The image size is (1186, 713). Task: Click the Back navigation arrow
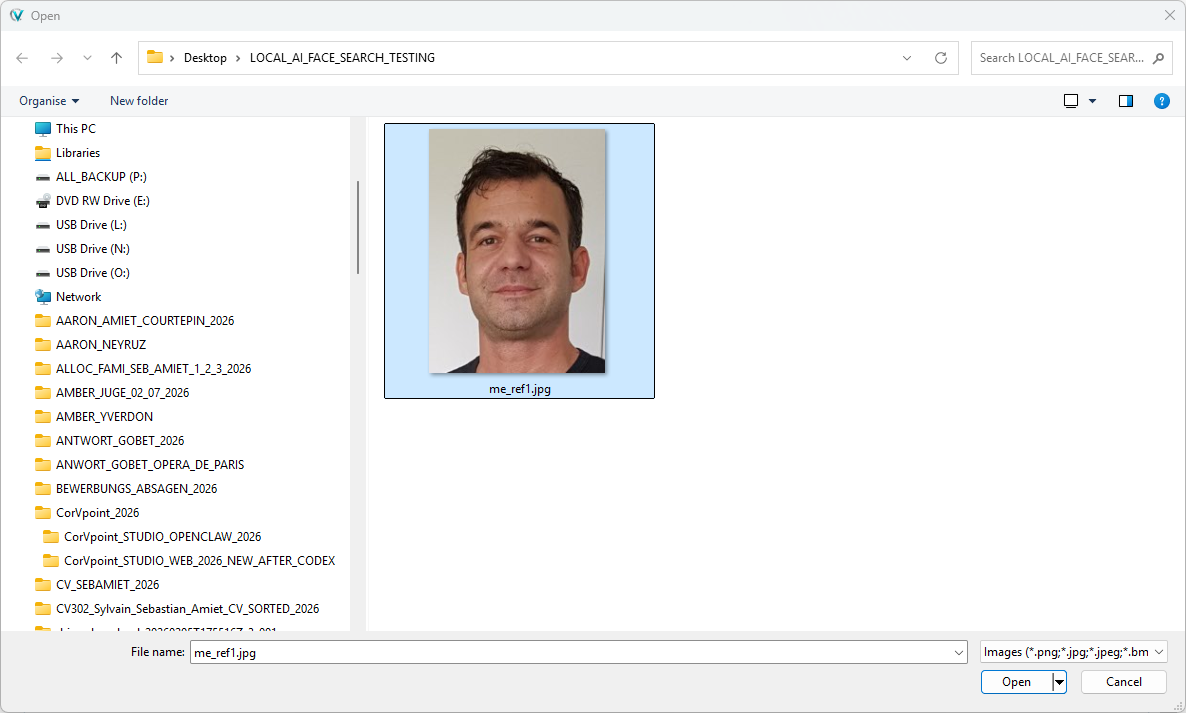tap(22, 57)
